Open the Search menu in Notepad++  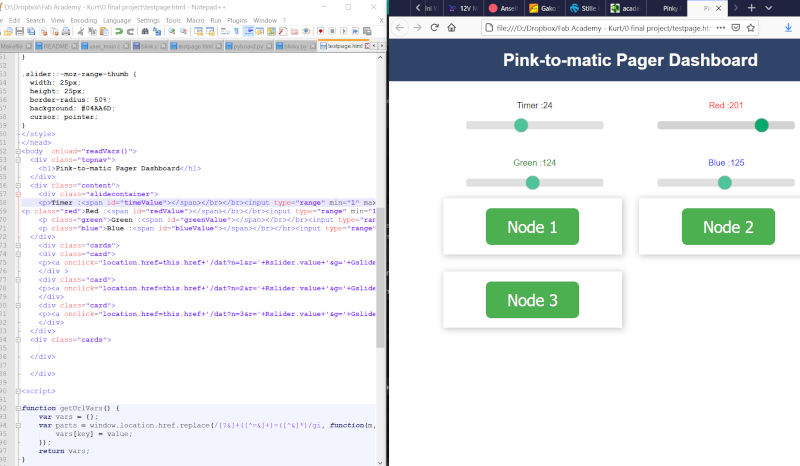point(35,20)
